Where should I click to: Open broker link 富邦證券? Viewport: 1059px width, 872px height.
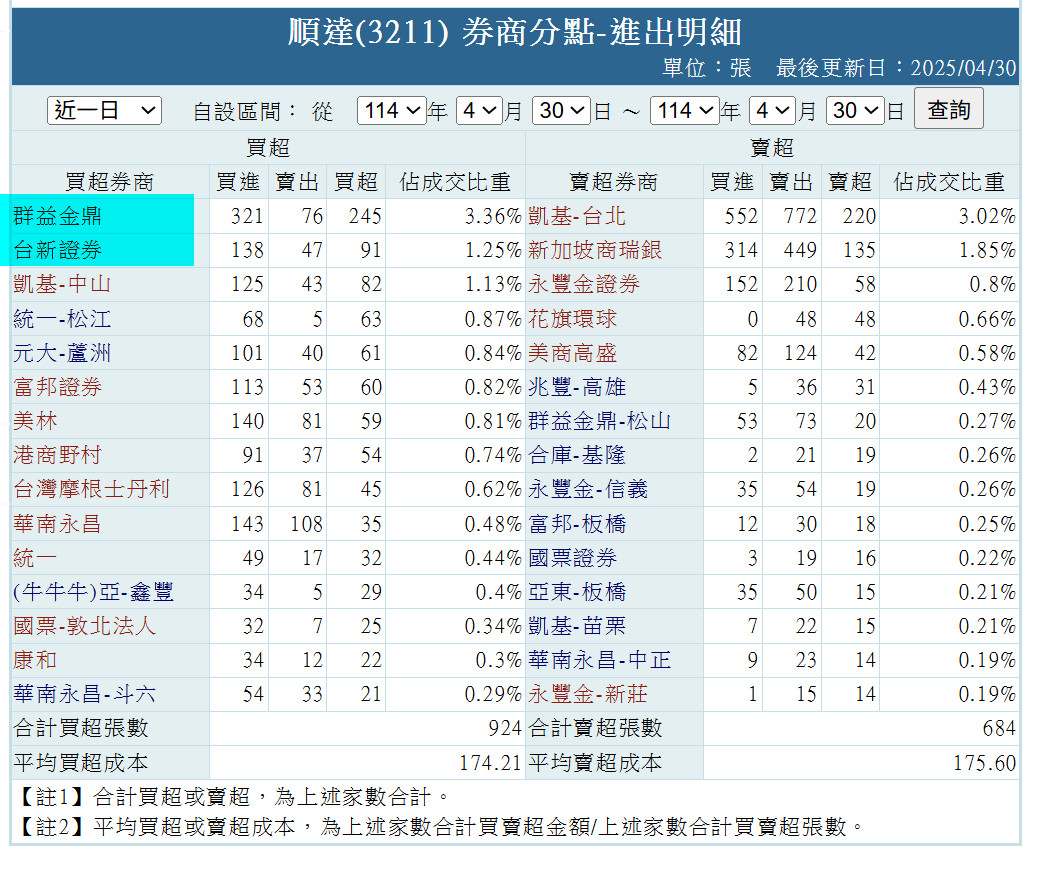tap(57, 387)
